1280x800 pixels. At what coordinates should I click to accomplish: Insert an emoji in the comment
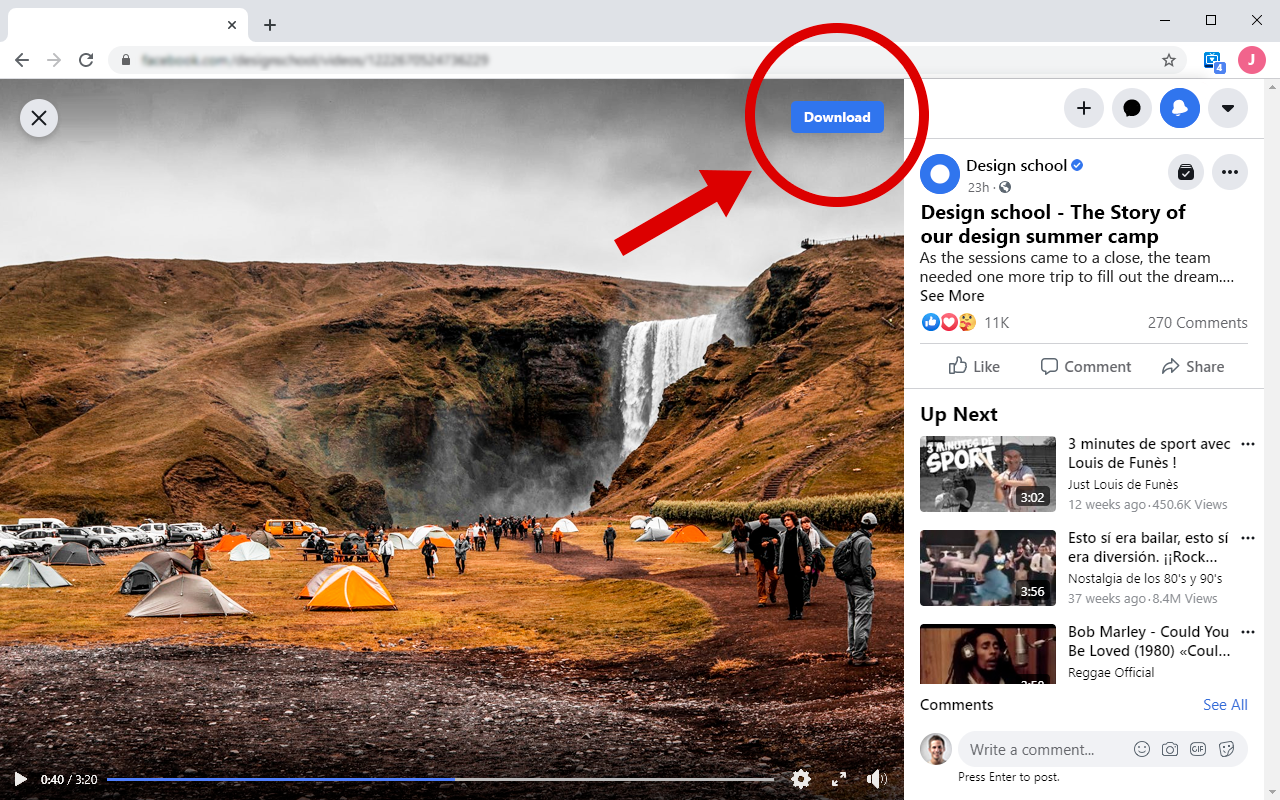pyautogui.click(x=1141, y=748)
